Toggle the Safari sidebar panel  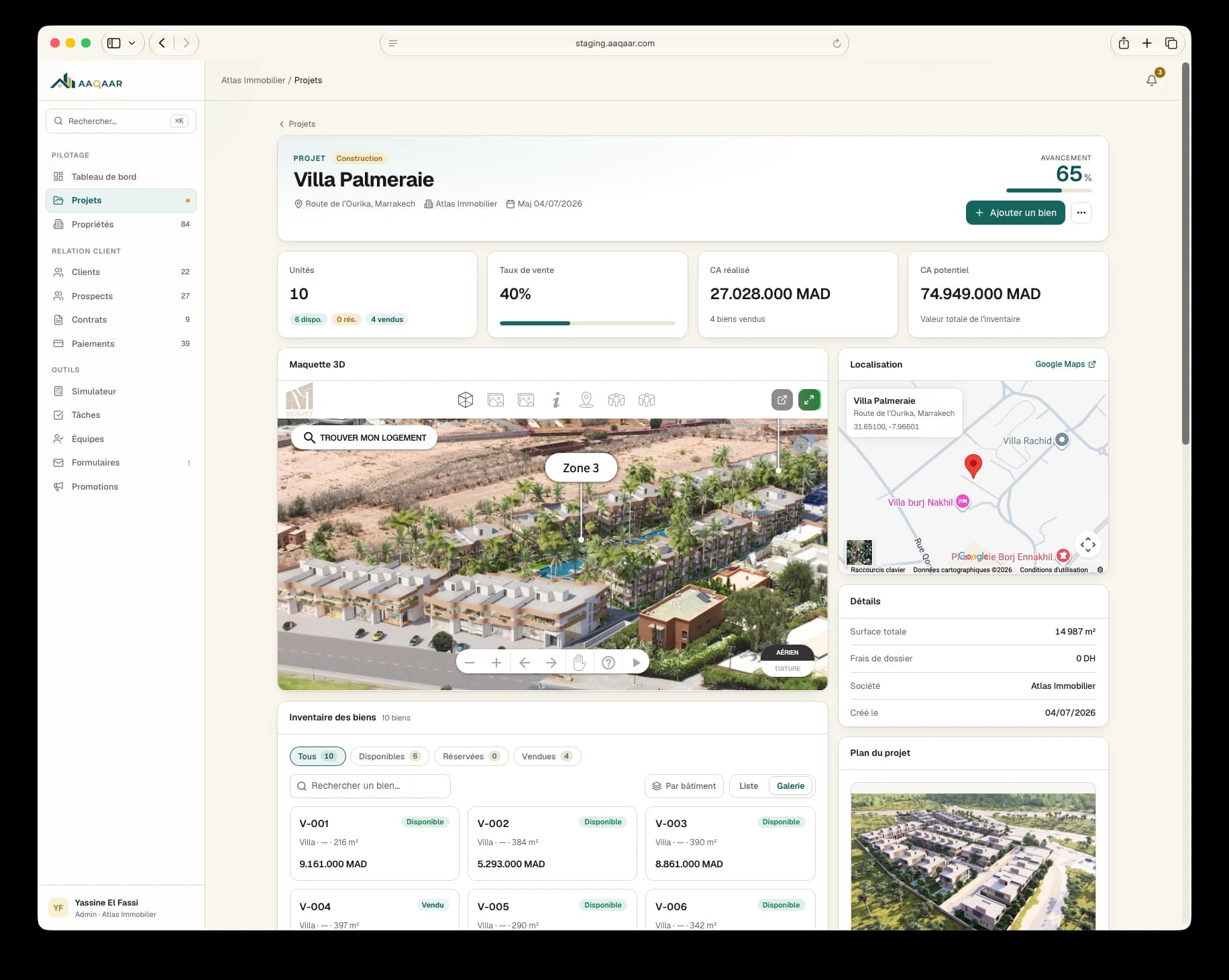click(x=114, y=43)
